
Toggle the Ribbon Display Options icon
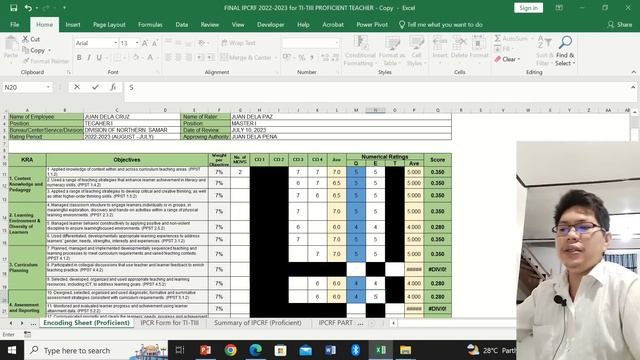pyautogui.click(x=559, y=8)
